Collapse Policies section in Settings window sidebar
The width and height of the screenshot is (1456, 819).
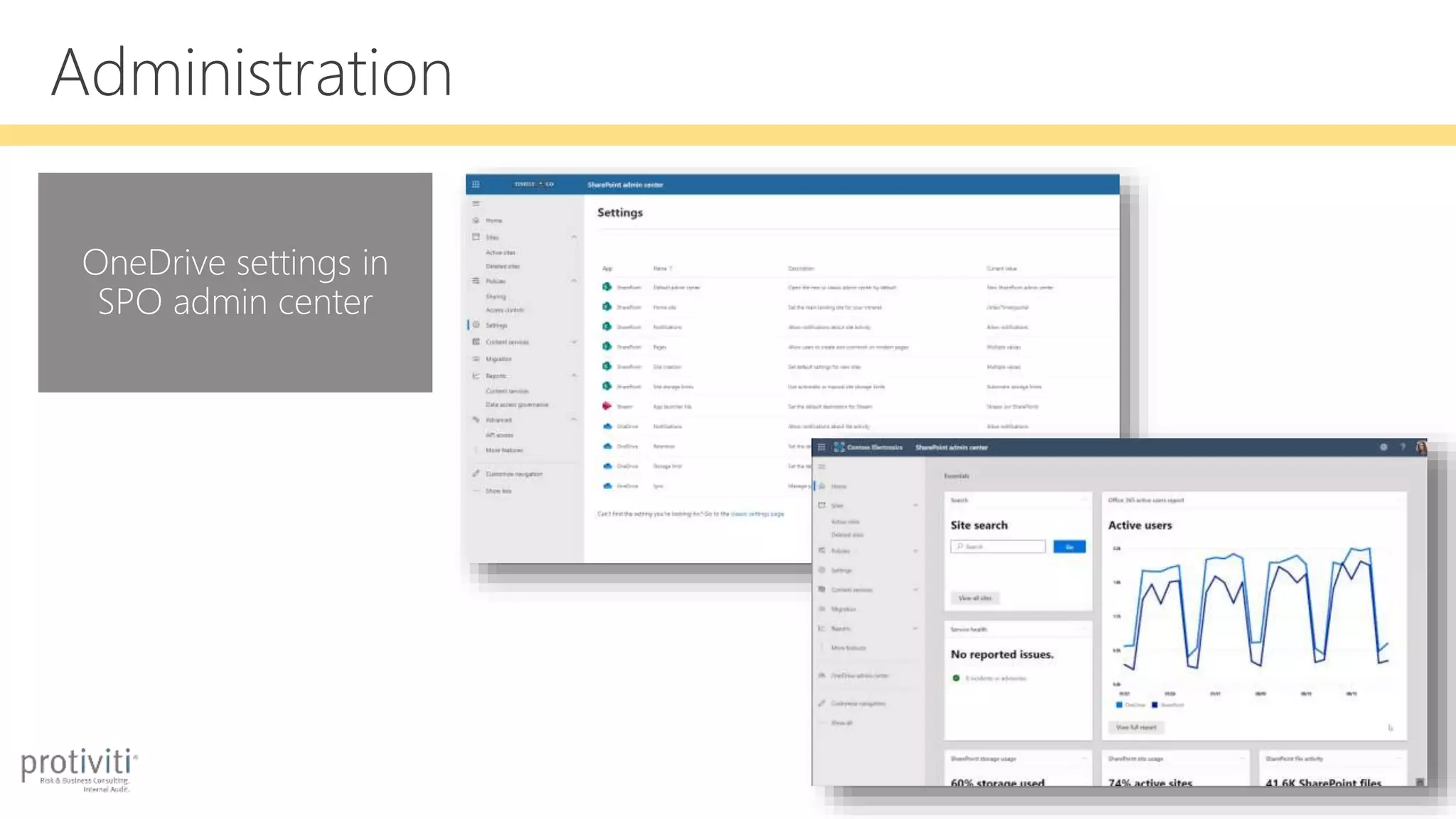tap(574, 281)
